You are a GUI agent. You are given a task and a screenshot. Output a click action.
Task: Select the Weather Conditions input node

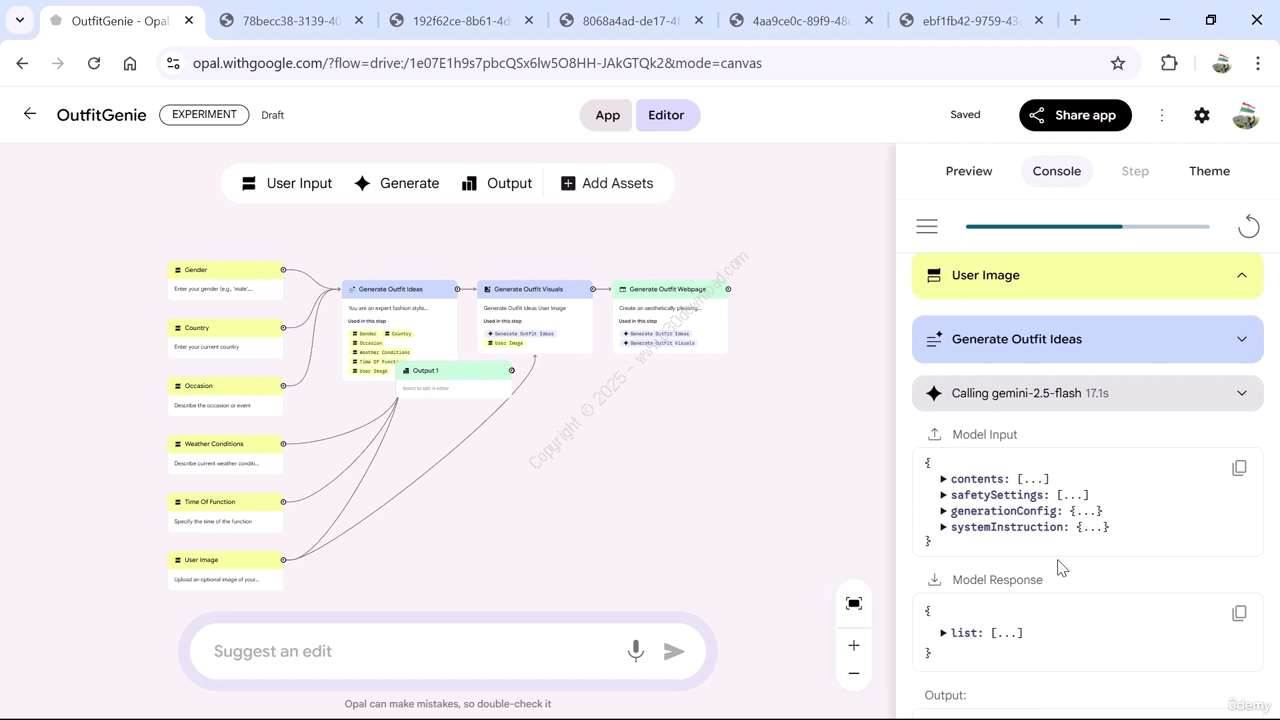[225, 453]
